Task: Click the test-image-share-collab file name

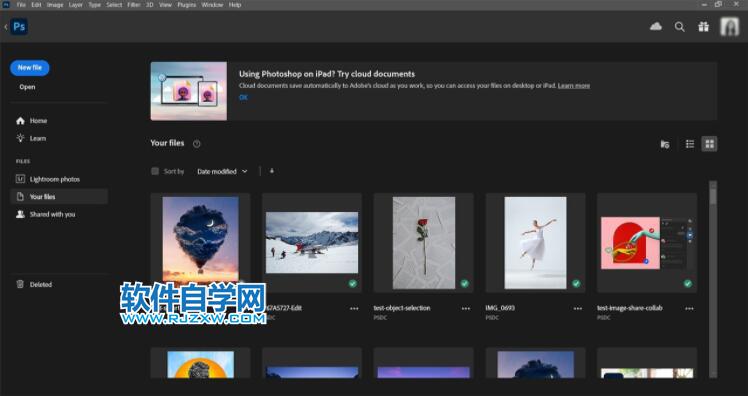Action: pyautogui.click(x=630, y=308)
